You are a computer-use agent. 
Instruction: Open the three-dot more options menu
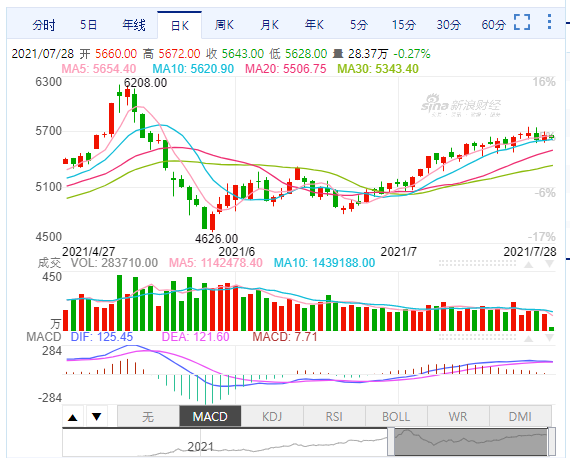[549, 22]
